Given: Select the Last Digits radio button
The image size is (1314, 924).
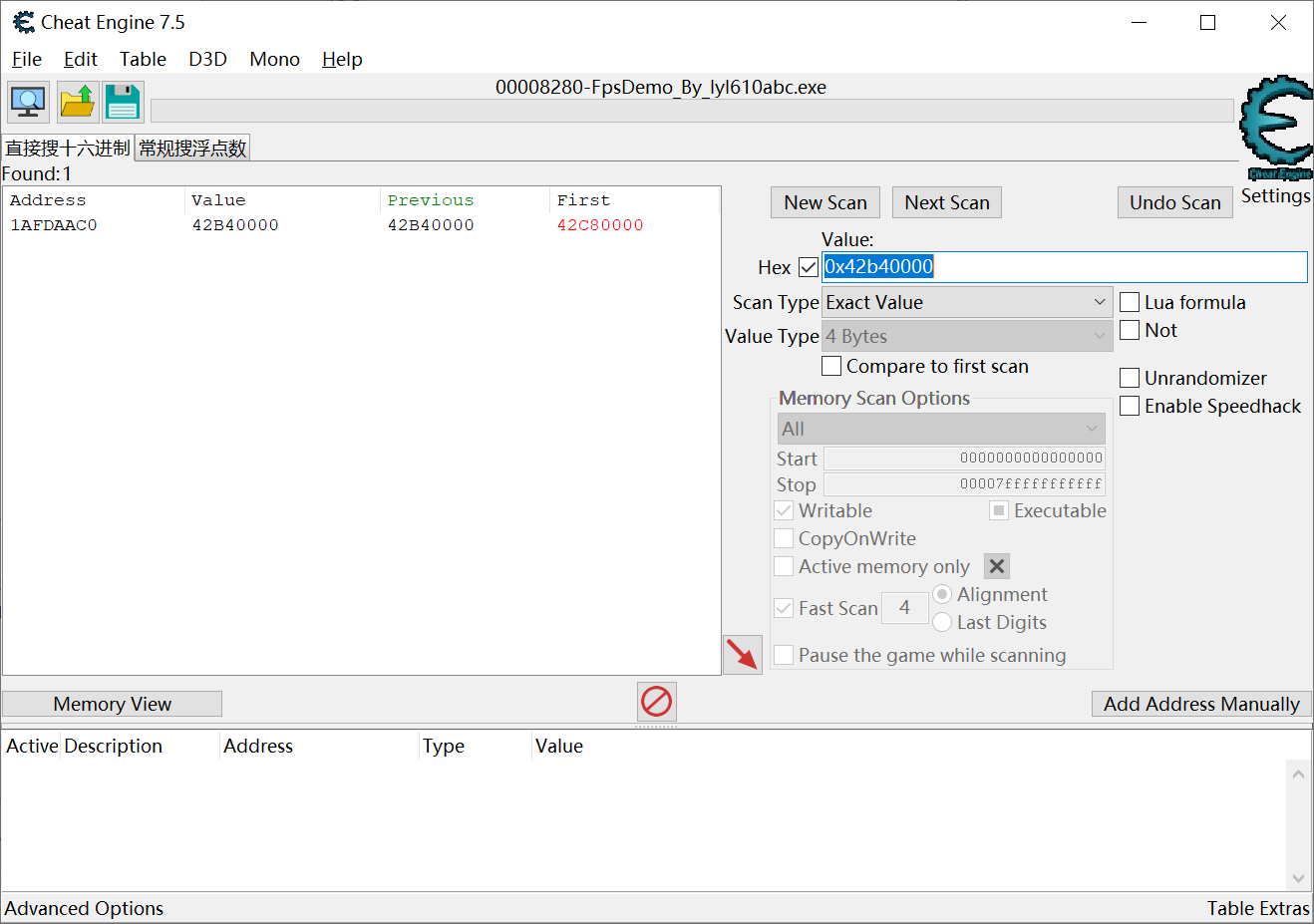Looking at the screenshot, I should click(942, 622).
